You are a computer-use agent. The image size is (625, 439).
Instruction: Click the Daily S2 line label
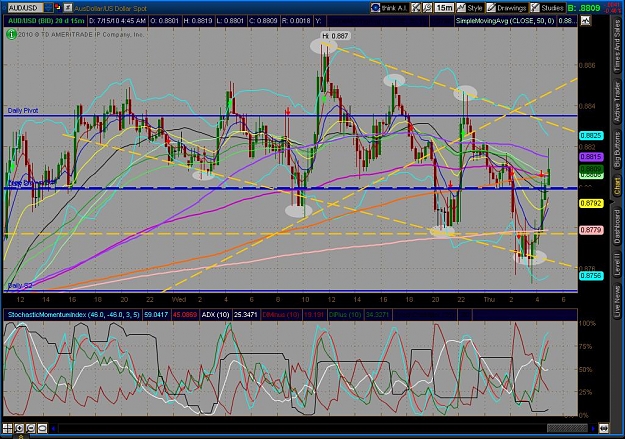click(20, 285)
